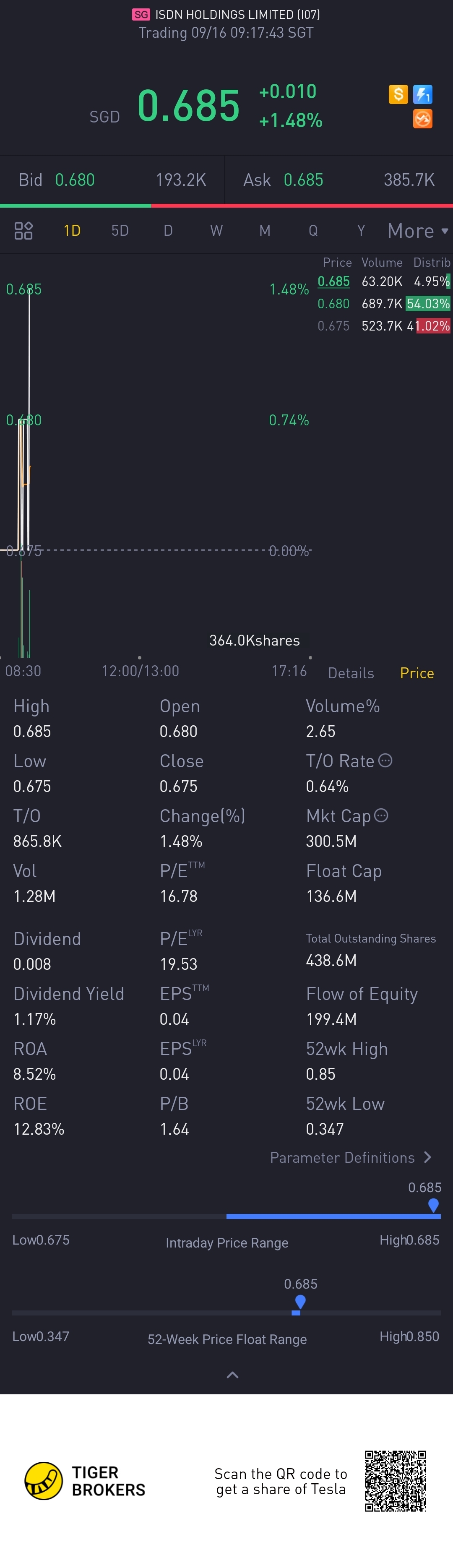Screen dimensions: 453x1568
Task: Click the Mkt Cap info icon
Action: click(381, 815)
